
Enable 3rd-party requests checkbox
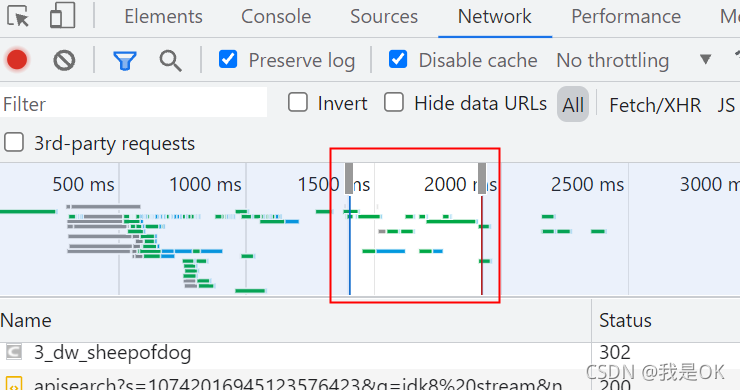pyautogui.click(x=14, y=142)
